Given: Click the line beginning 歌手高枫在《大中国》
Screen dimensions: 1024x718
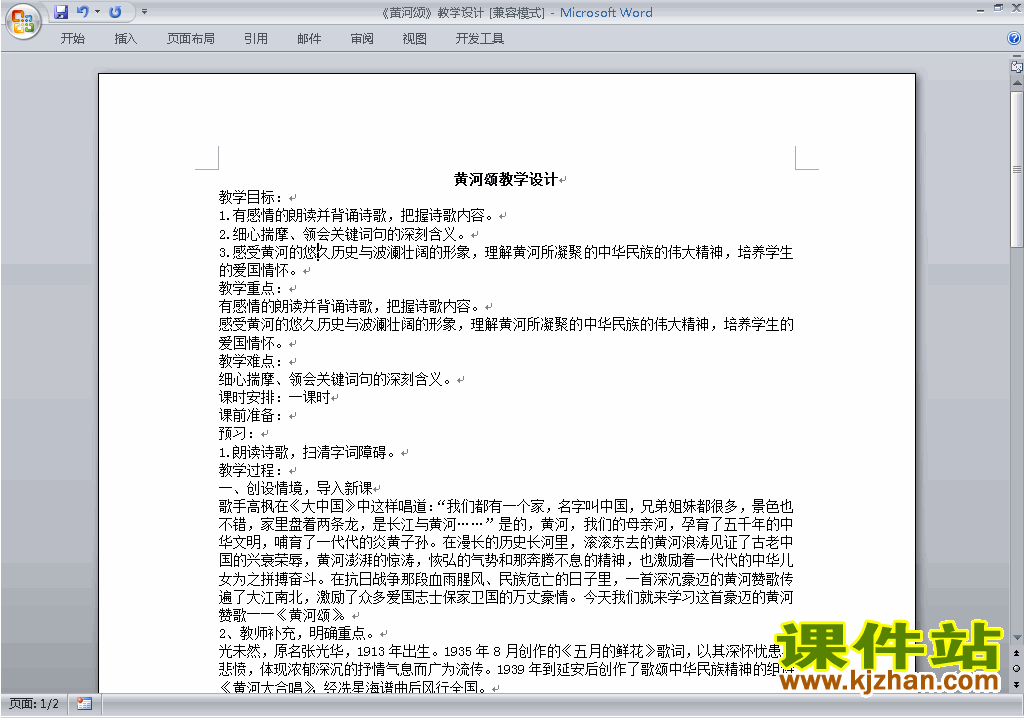Looking at the screenshot, I should (x=506, y=506).
